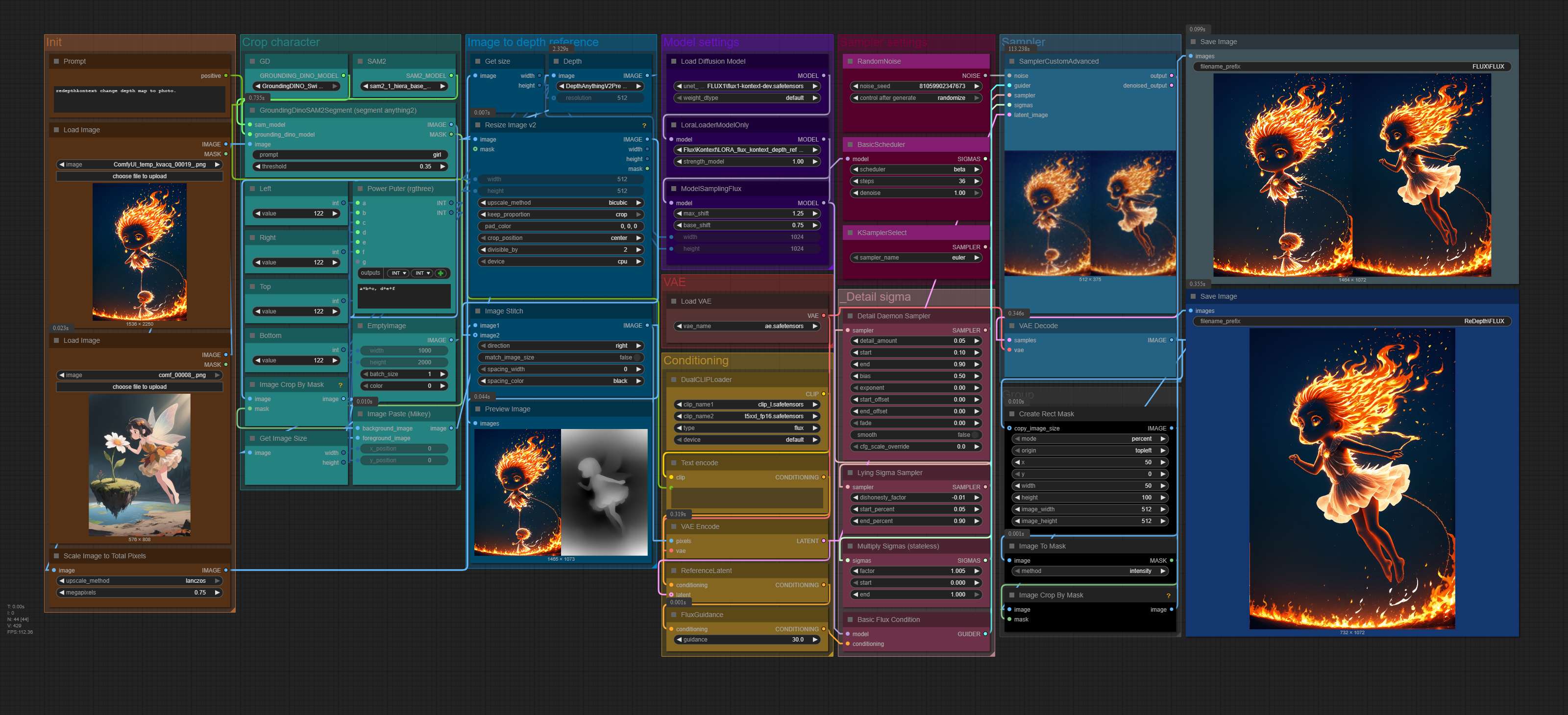The width and height of the screenshot is (1568, 715).
Task: Click question mark on teal Image Crop By Mask
Action: click(x=340, y=385)
